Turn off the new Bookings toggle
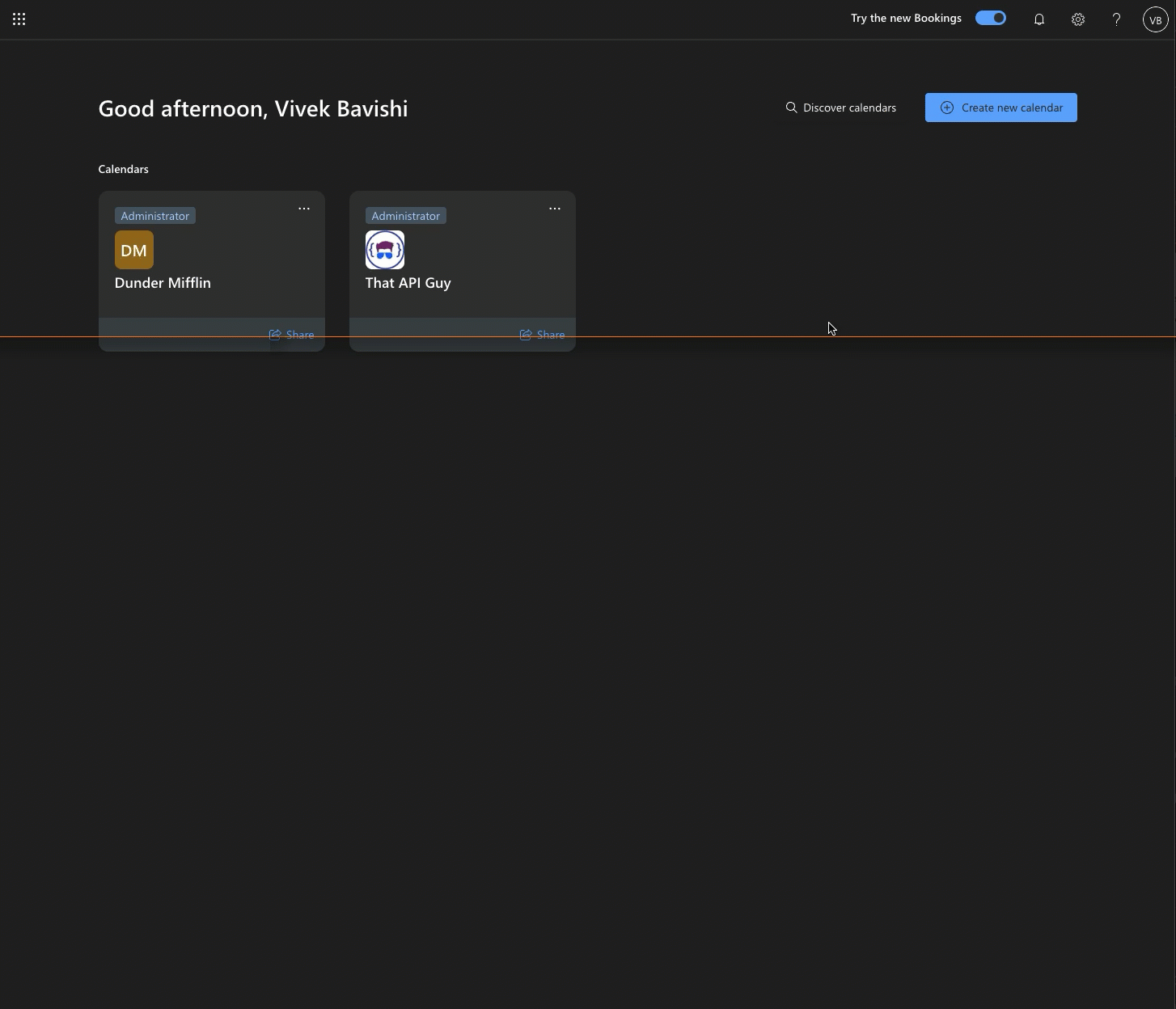 click(x=990, y=18)
